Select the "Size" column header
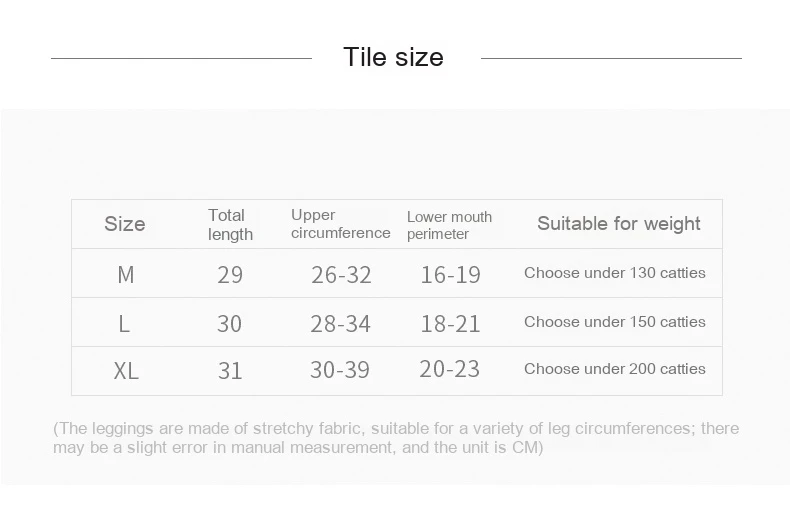The height and width of the screenshot is (521, 790). click(125, 224)
